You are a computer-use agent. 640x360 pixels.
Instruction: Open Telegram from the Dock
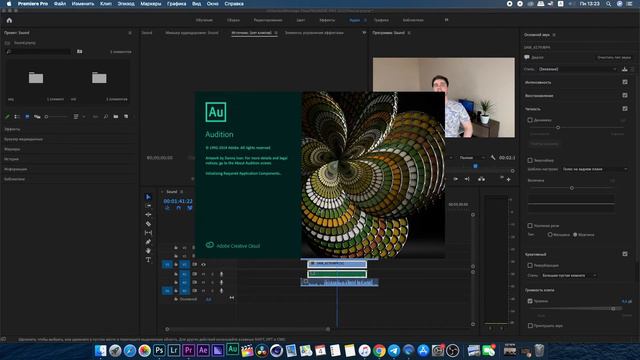(394, 350)
